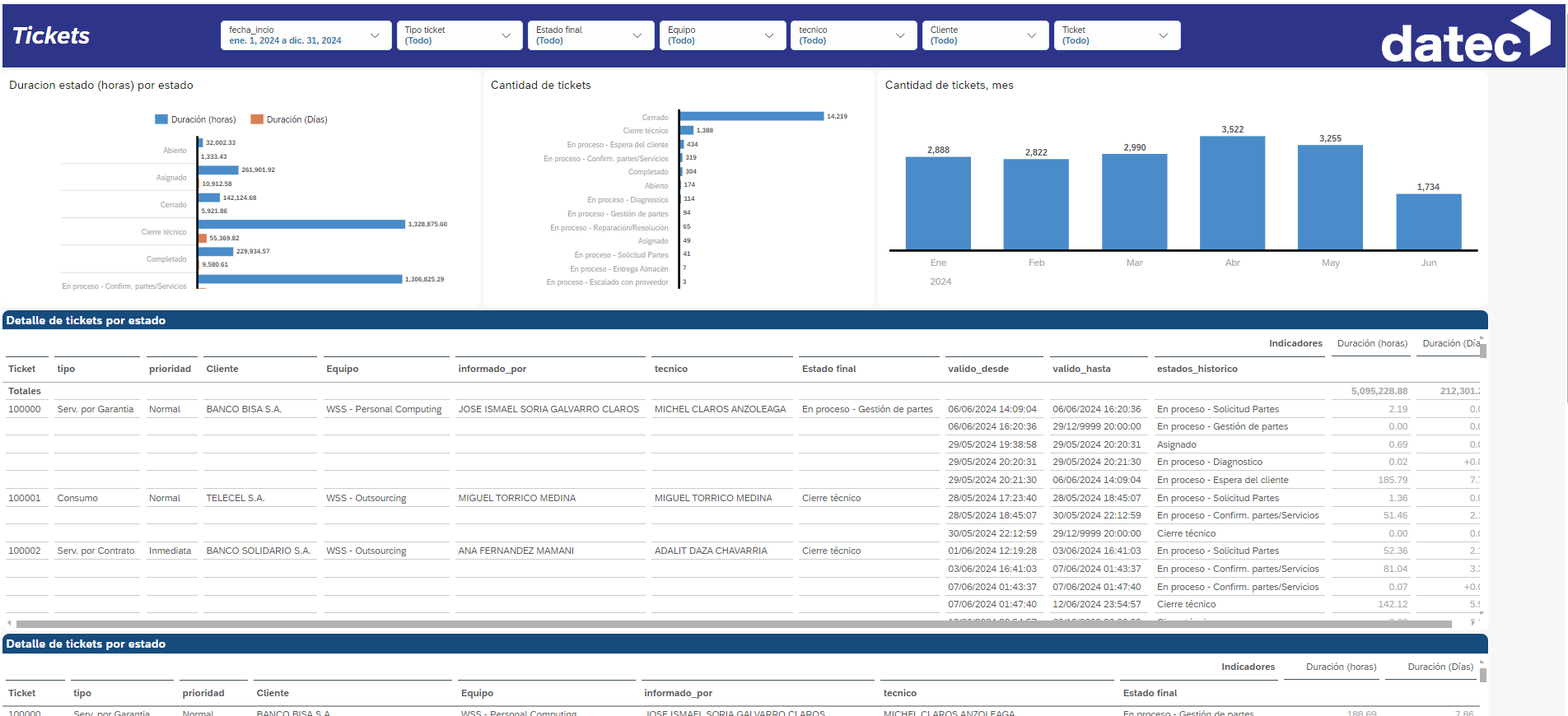Viewport: 1568px width, 716px height.
Task: Select the Cierre técnico duration bar 1,328,875.60
Action: [x=302, y=224]
